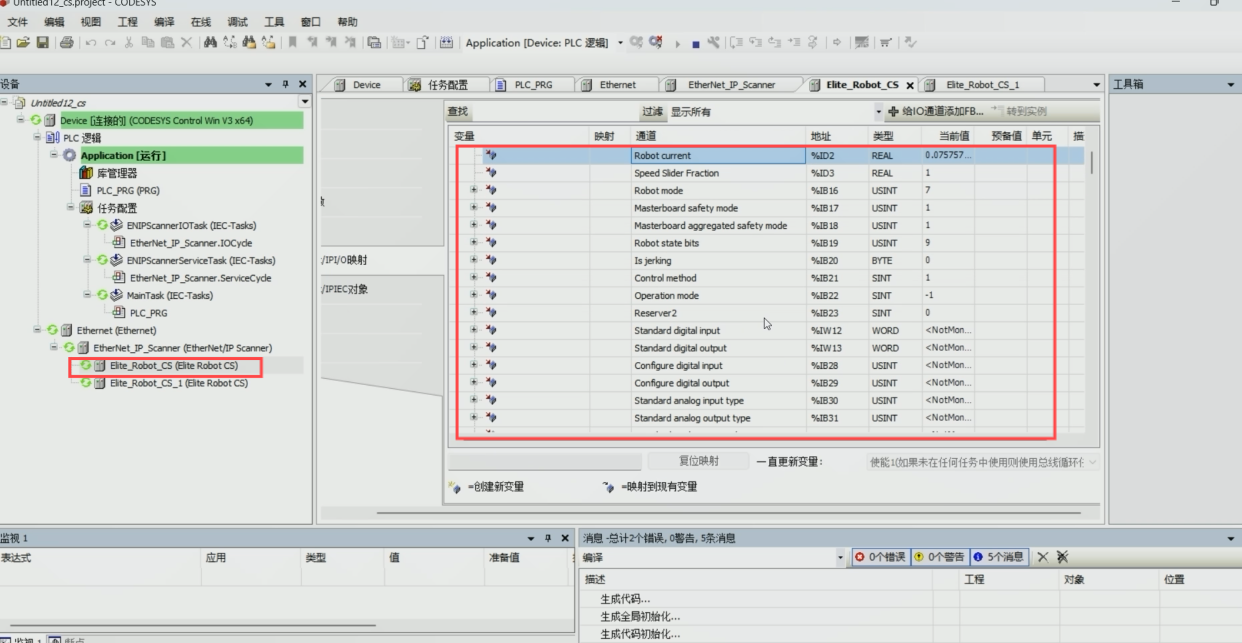This screenshot has height=643, width=1242.
Task: Click the Save project toolbar icon
Action: (x=43, y=43)
